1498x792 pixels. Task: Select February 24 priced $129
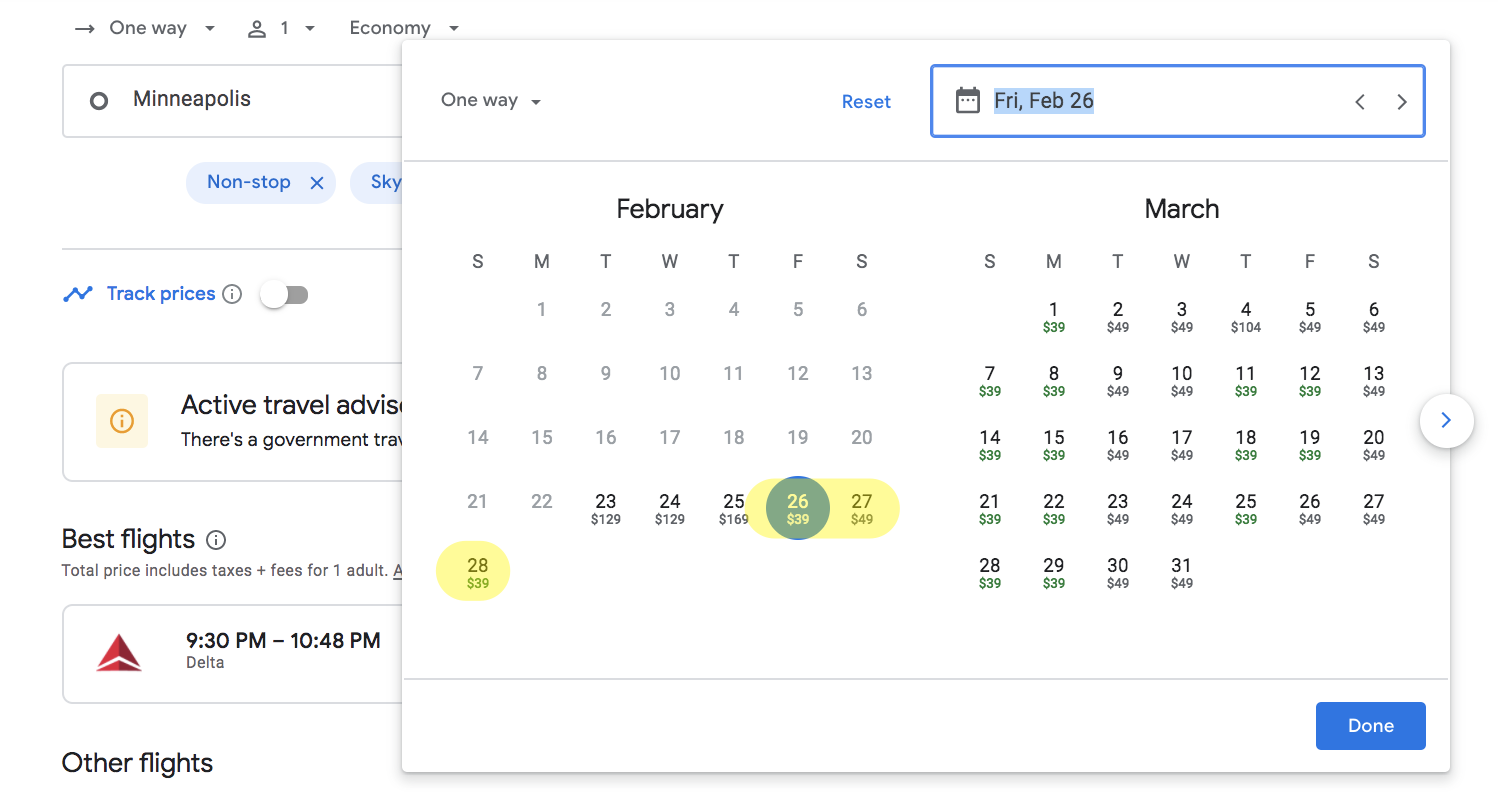pyautogui.click(x=670, y=508)
